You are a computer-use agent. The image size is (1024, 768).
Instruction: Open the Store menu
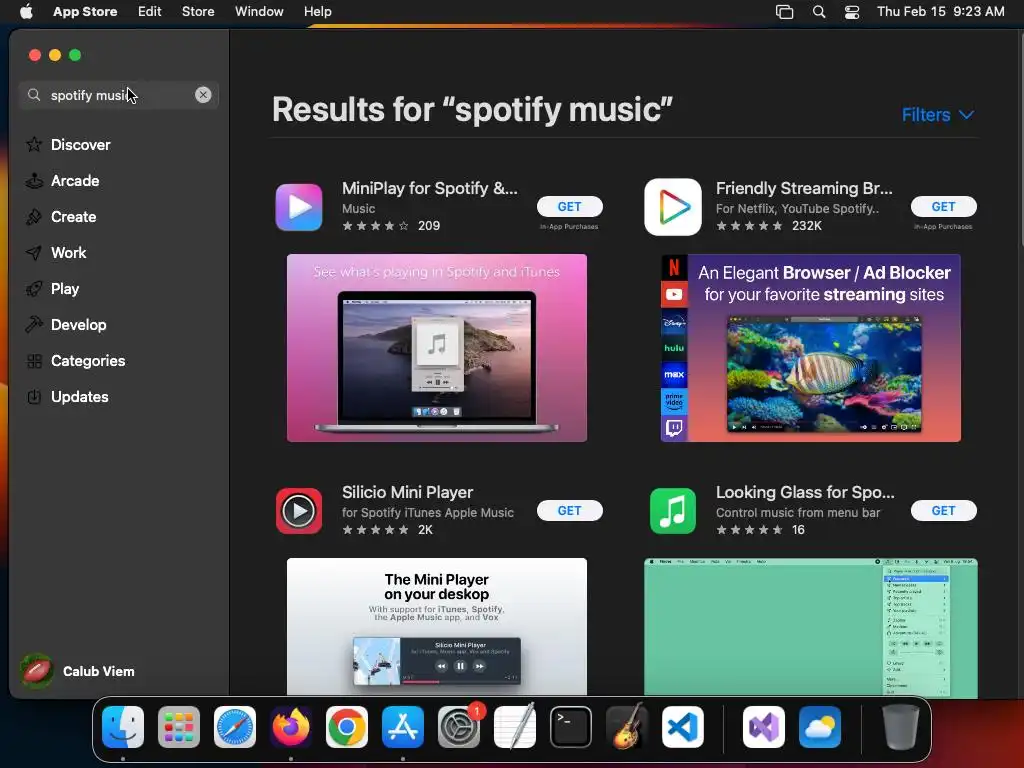point(198,12)
